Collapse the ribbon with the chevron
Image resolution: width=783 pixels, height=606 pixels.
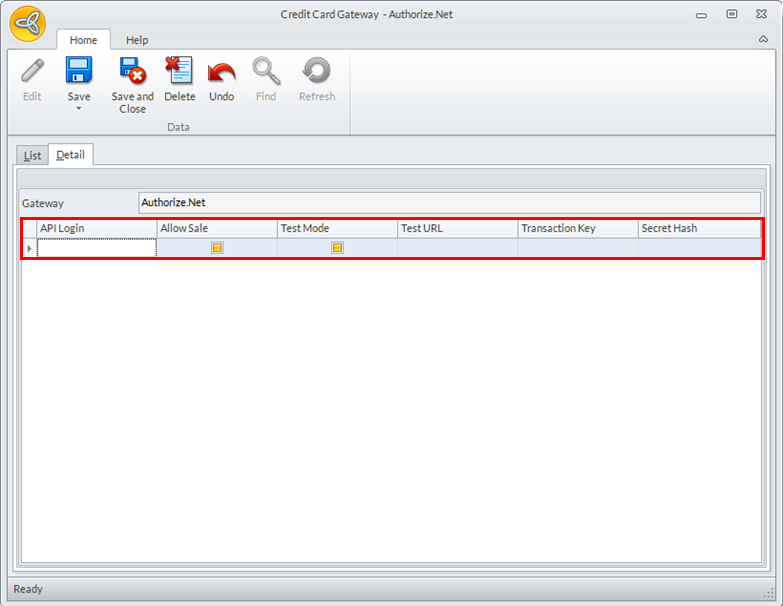pyautogui.click(x=763, y=39)
